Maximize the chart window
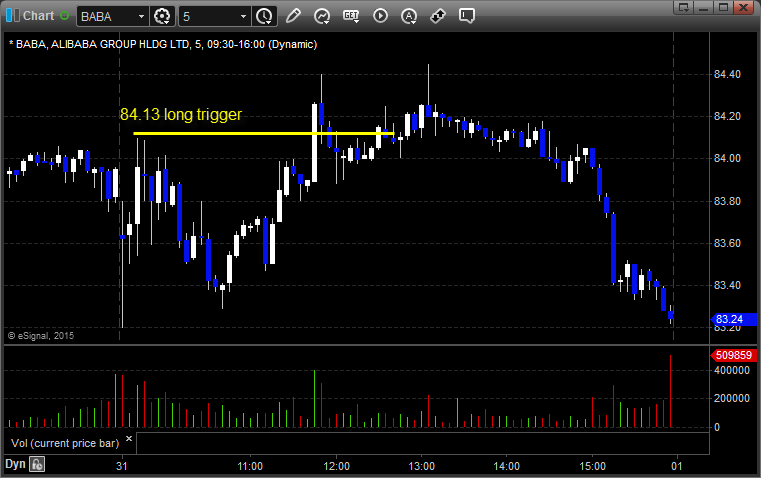761x478 pixels. 723,7
